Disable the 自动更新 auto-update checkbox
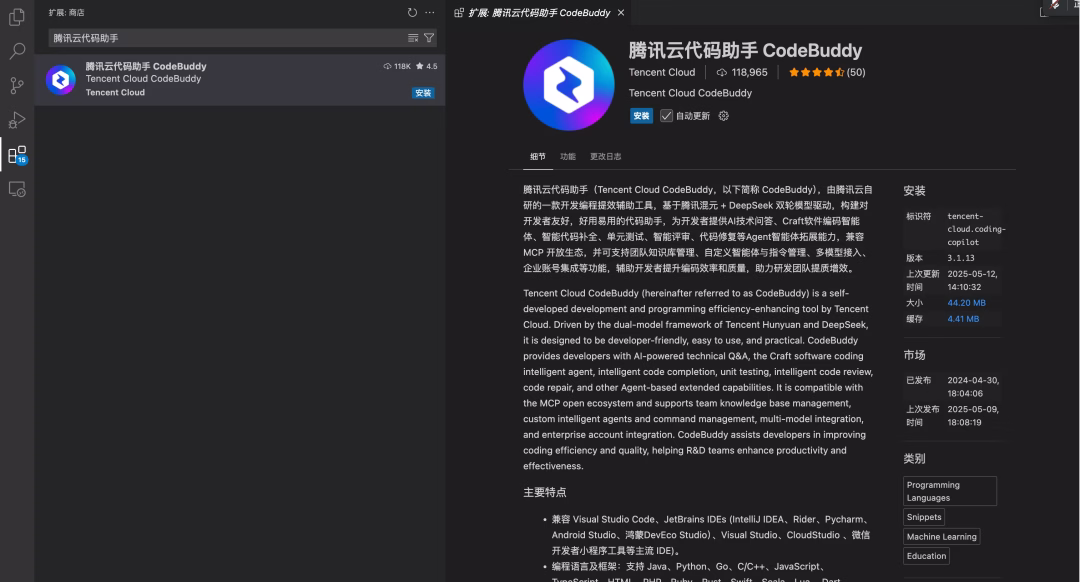Screen dimensions: 1080x582 [668, 115]
